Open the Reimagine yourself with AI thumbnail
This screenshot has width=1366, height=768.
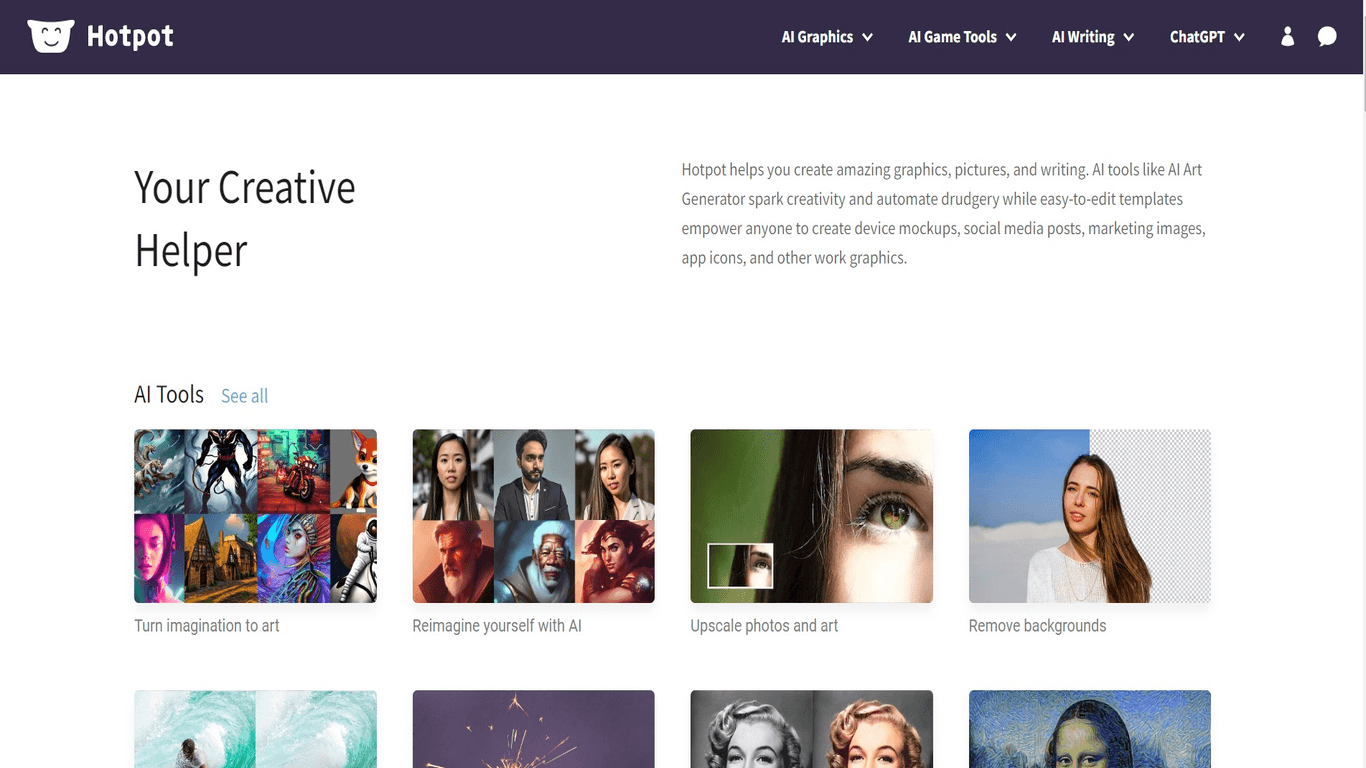533,516
